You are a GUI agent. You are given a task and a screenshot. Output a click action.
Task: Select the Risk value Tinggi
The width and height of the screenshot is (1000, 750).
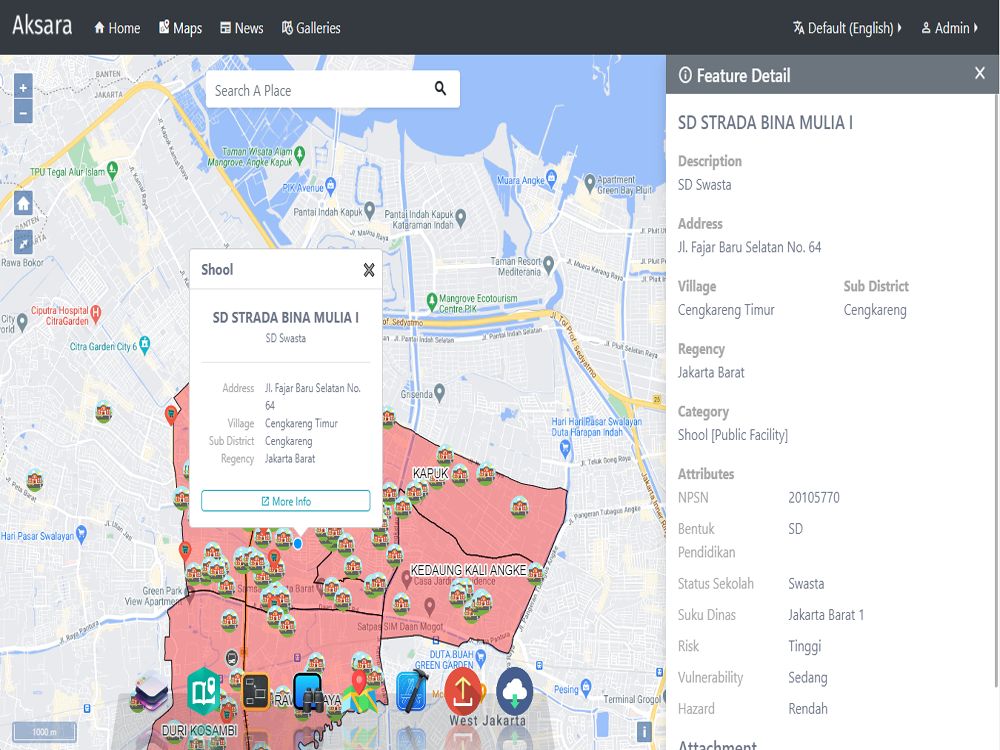pyautogui.click(x=805, y=646)
